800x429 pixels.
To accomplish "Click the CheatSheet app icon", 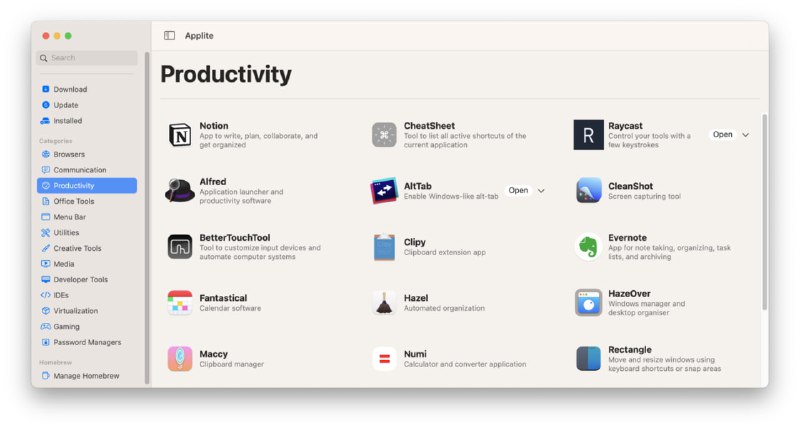I will (385, 135).
